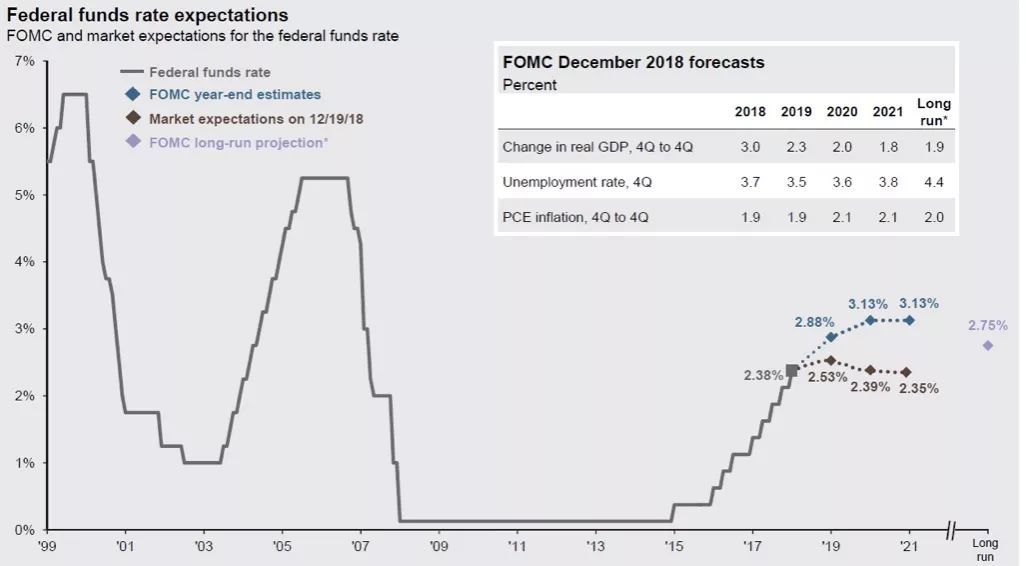The height and width of the screenshot is (566, 1026).
Task: Select the Unemployment rate, 4Q row label
Action: pyautogui.click(x=576, y=183)
